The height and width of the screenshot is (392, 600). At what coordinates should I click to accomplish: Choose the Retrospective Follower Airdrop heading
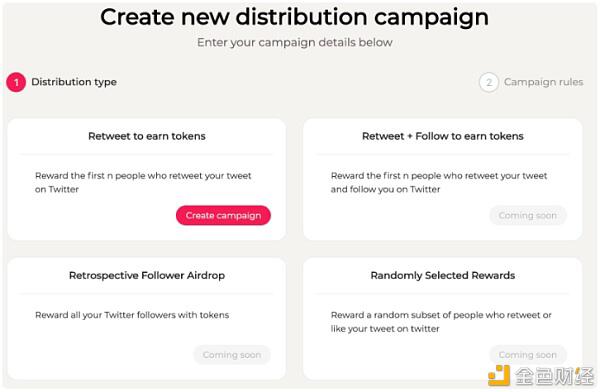click(x=147, y=276)
